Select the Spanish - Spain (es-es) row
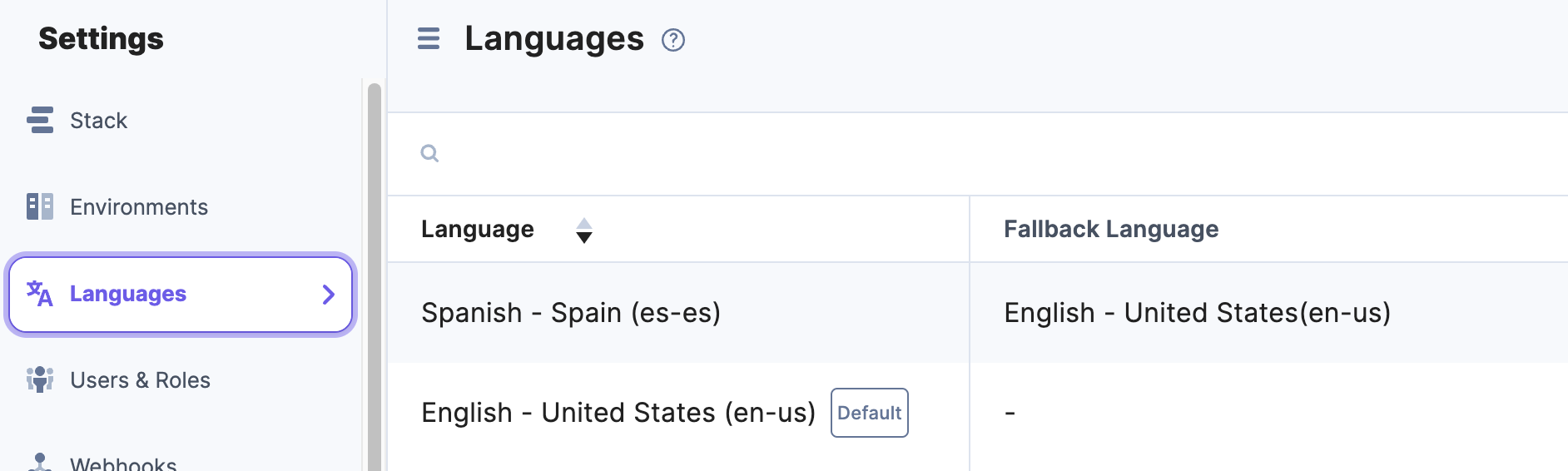 (x=571, y=313)
